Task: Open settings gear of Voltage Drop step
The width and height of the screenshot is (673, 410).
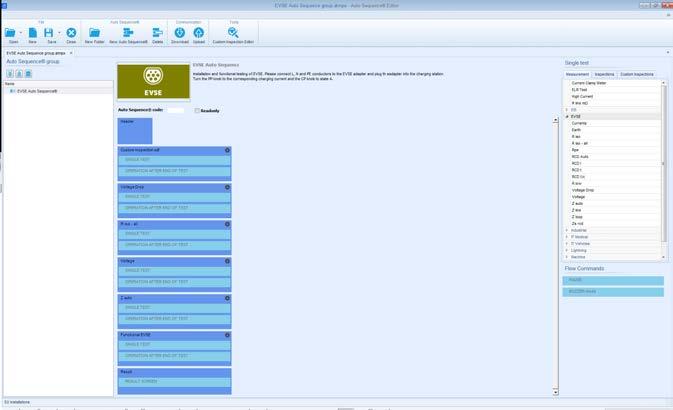Action: click(227, 187)
